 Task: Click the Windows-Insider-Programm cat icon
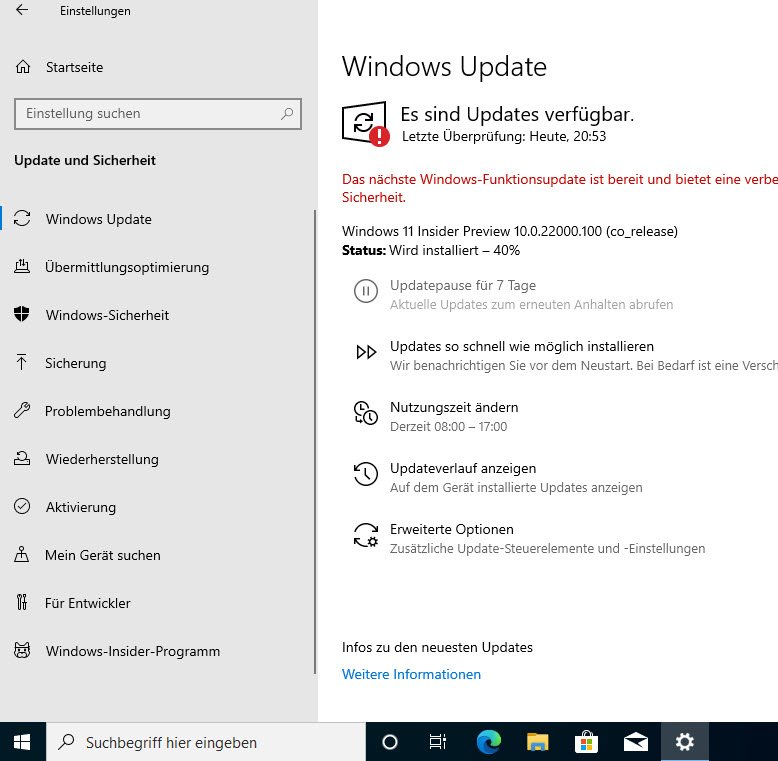[22, 650]
